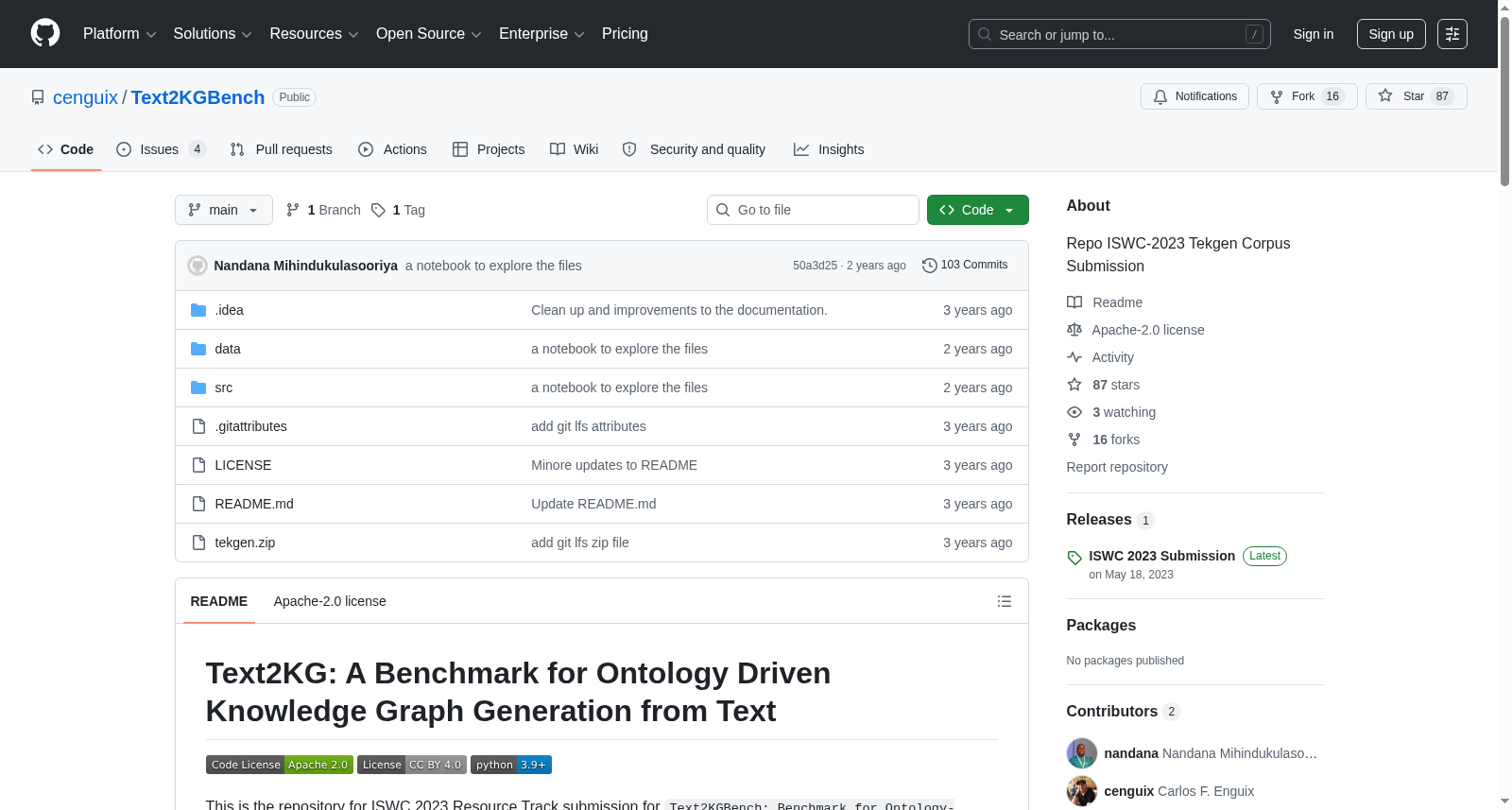Click Nandana's commit author avatar
The width and height of the screenshot is (1512, 810).
point(198,266)
